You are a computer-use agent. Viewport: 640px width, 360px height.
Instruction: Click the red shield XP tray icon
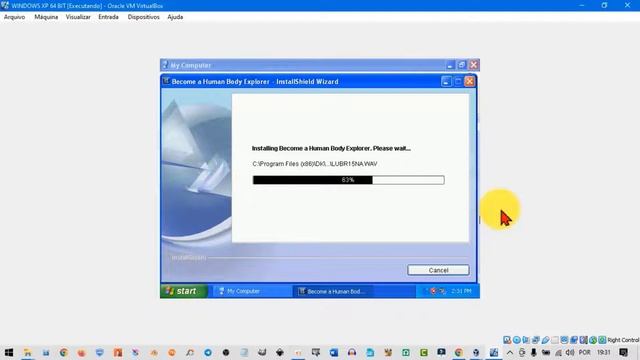pos(433,291)
